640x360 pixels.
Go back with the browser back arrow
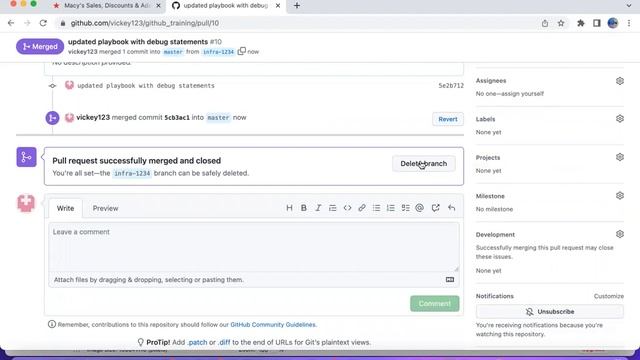pos(11,23)
